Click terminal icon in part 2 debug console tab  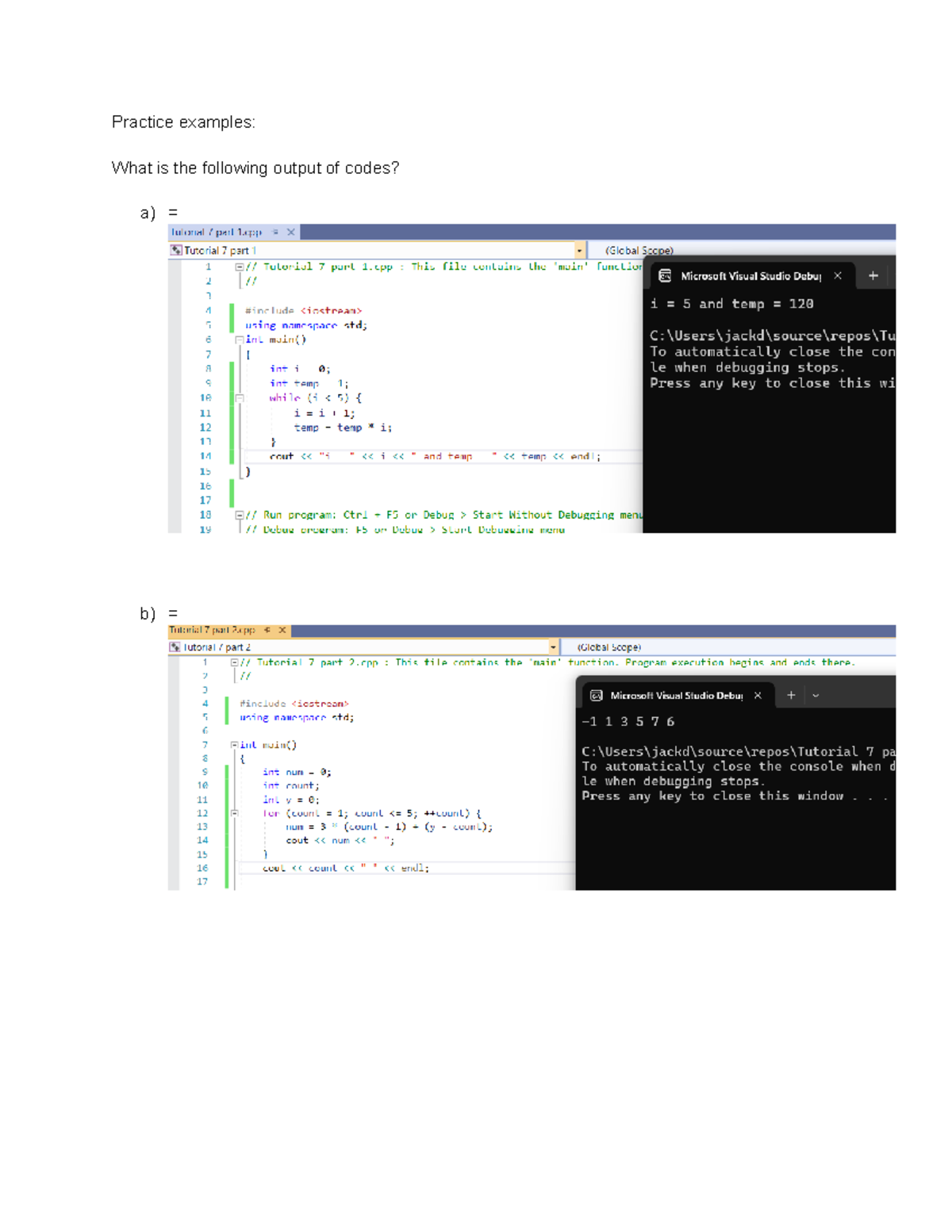coord(596,696)
